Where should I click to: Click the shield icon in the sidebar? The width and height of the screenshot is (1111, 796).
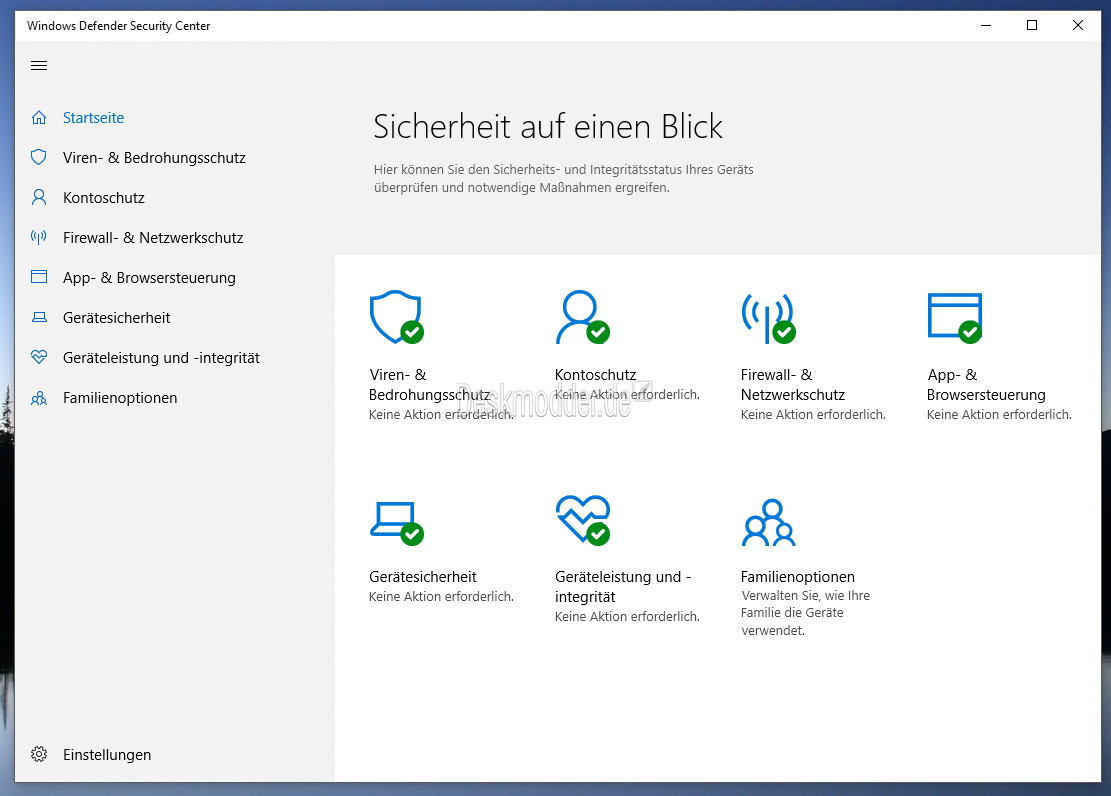[x=39, y=157]
